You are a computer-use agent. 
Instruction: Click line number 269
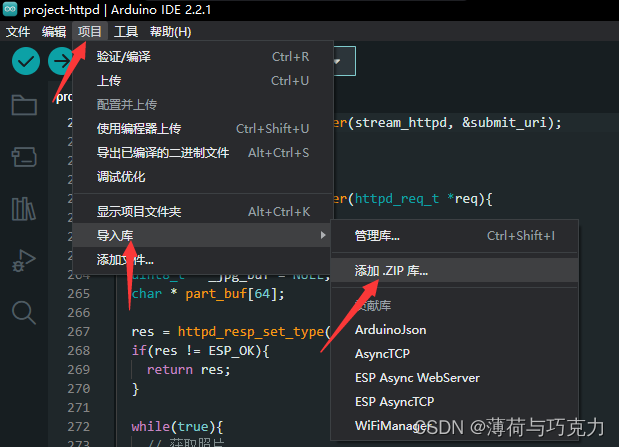pyautogui.click(x=79, y=369)
